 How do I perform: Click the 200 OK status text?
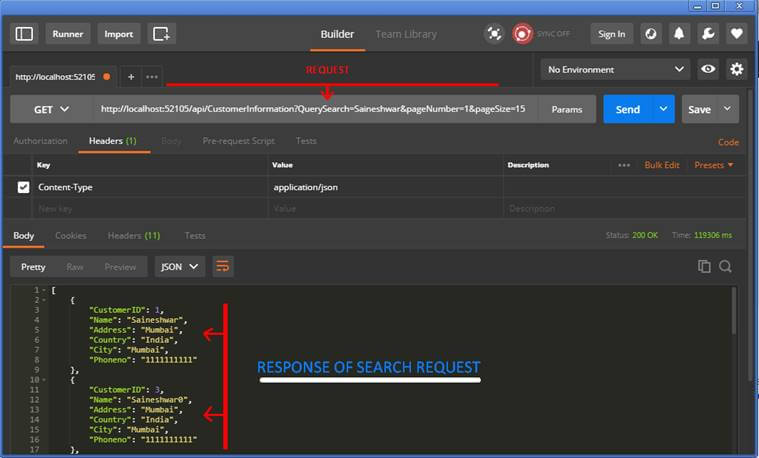(645, 235)
